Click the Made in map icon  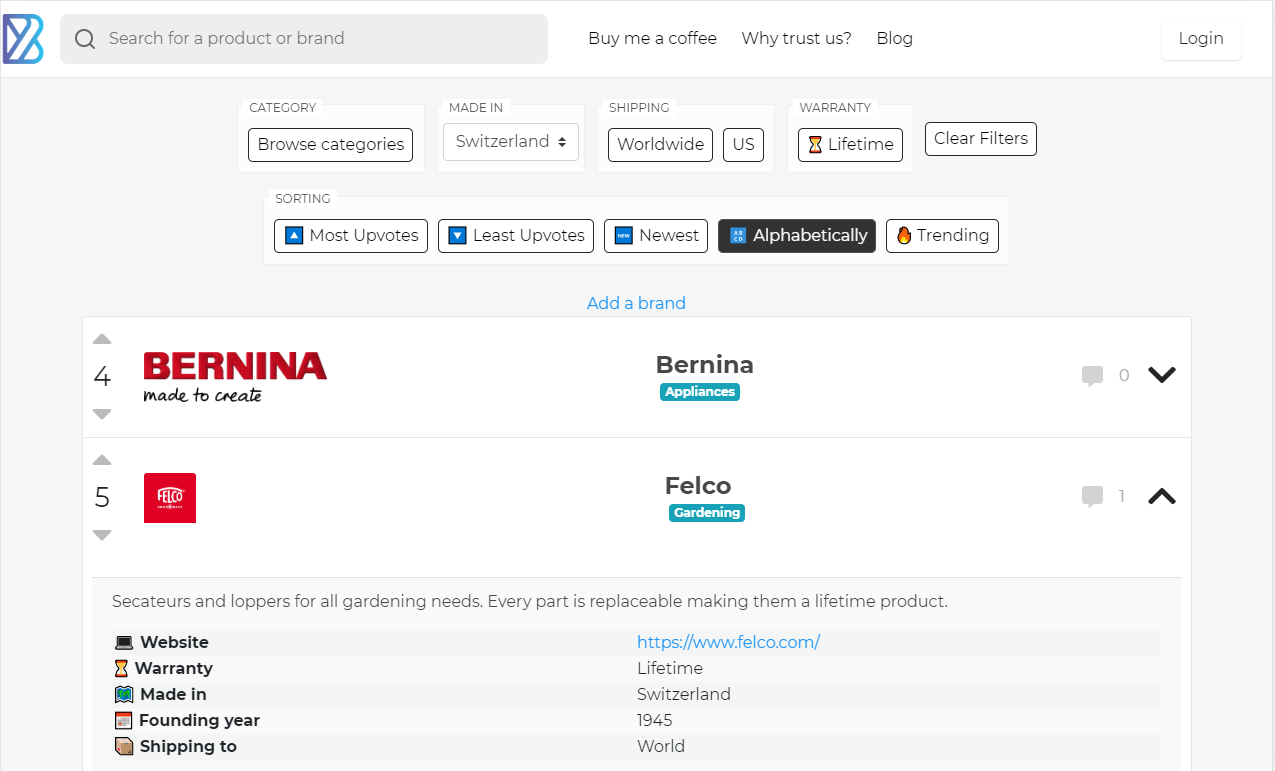point(124,695)
